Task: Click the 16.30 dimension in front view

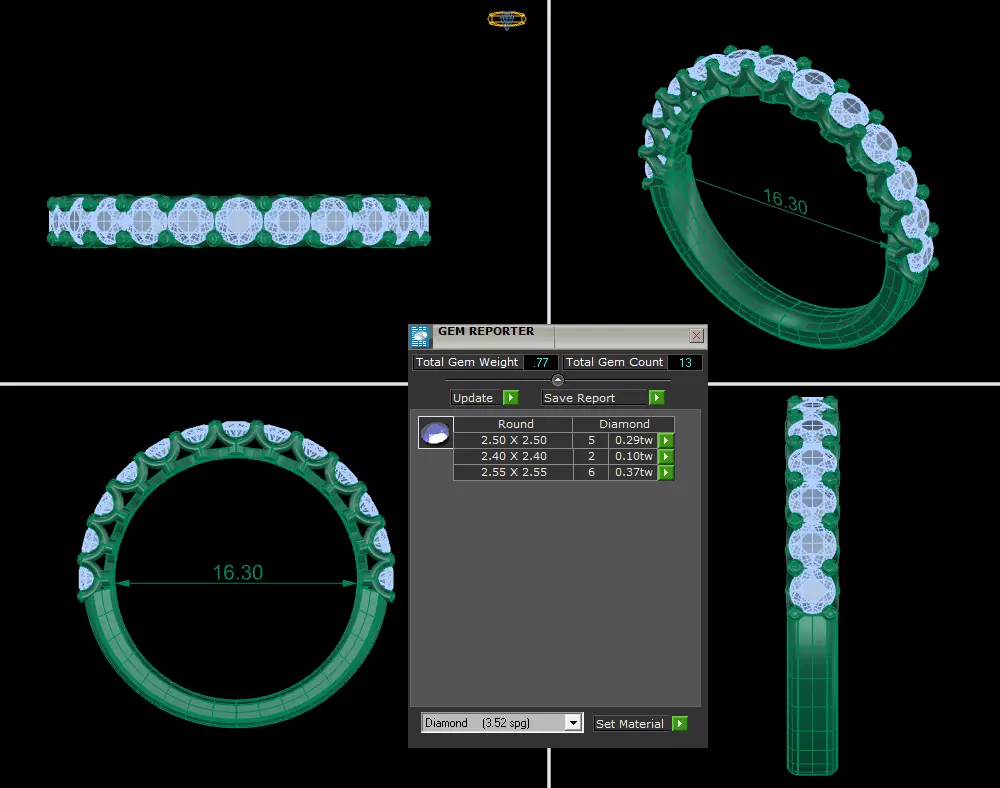Action: point(237,572)
